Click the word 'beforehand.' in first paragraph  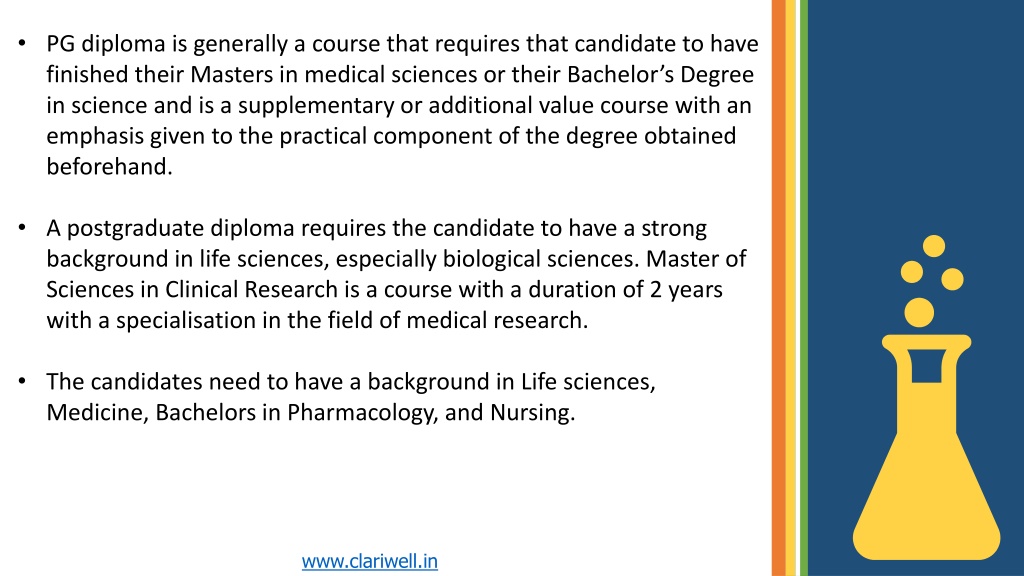(x=110, y=167)
